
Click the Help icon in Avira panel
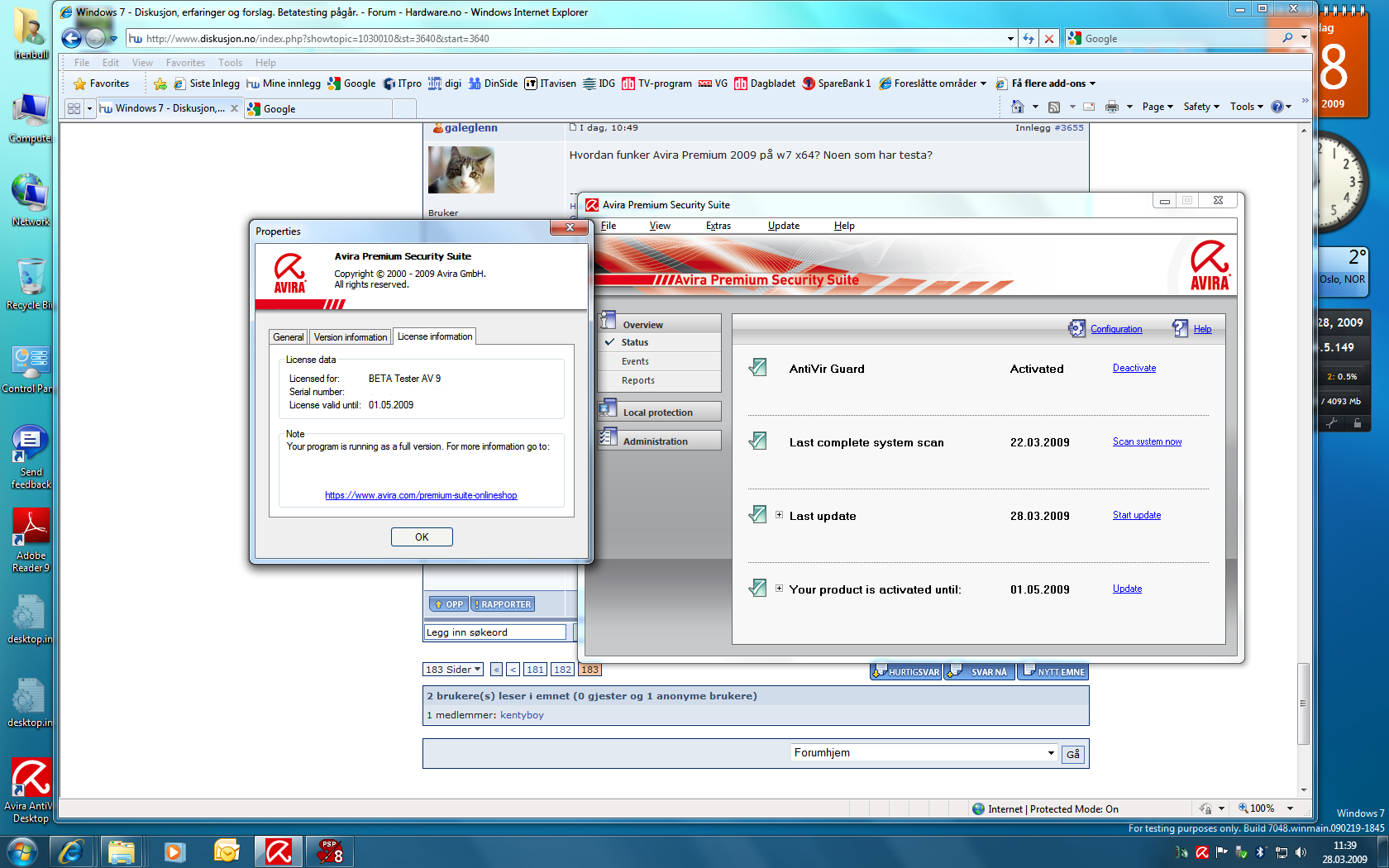(1181, 328)
